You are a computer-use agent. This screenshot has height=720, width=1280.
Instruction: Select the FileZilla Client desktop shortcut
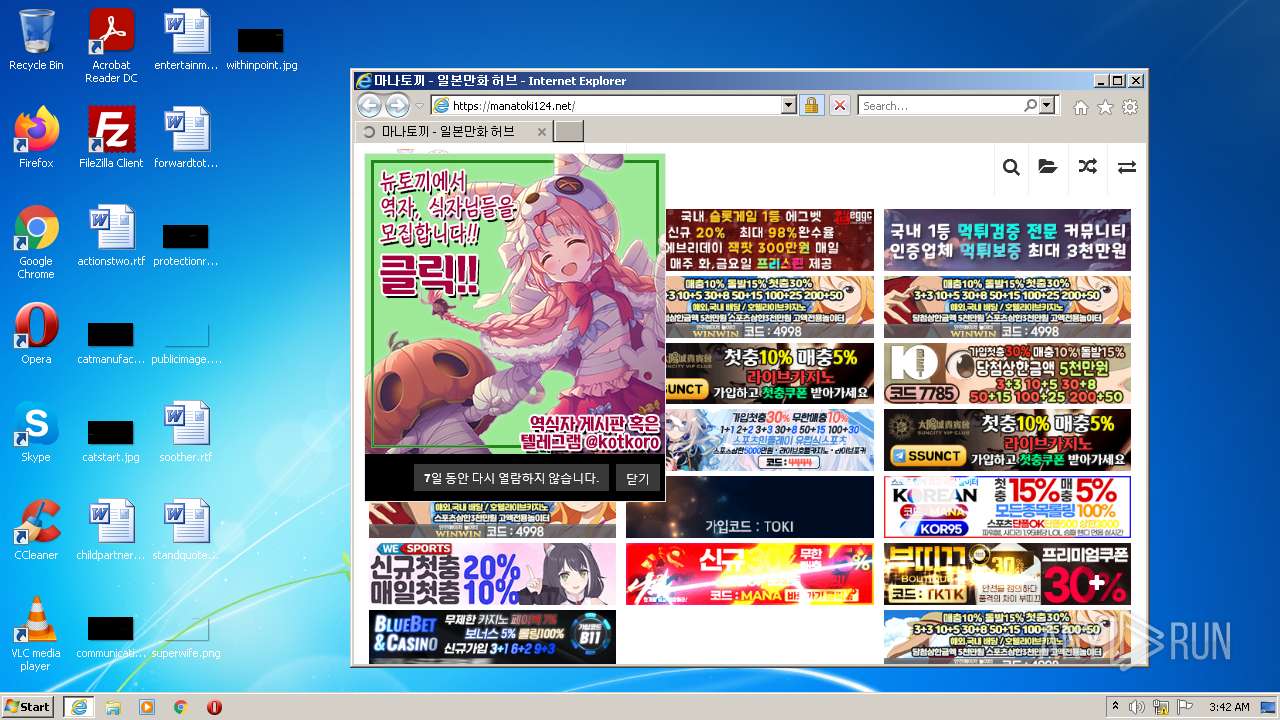(x=111, y=138)
